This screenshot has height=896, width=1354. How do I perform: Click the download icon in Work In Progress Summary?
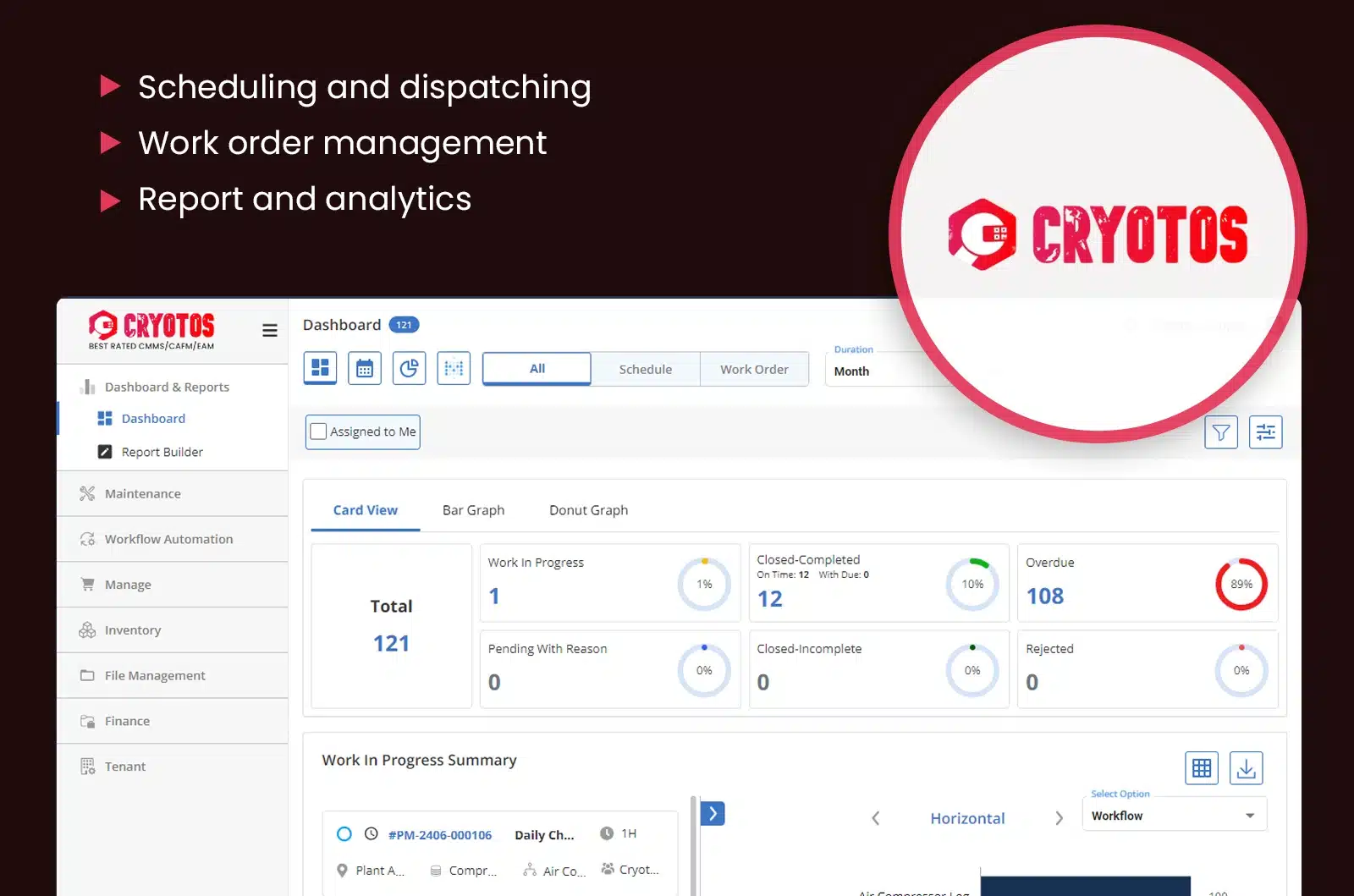[x=1247, y=767]
